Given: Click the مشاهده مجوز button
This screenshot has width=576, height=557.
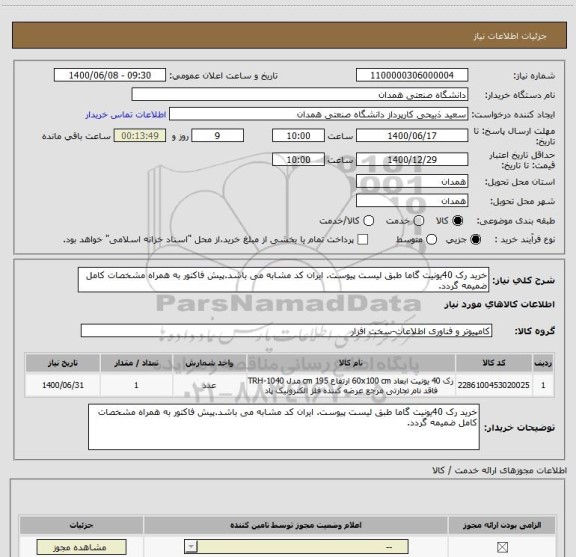Looking at the screenshot, I should pyautogui.click(x=82, y=547).
